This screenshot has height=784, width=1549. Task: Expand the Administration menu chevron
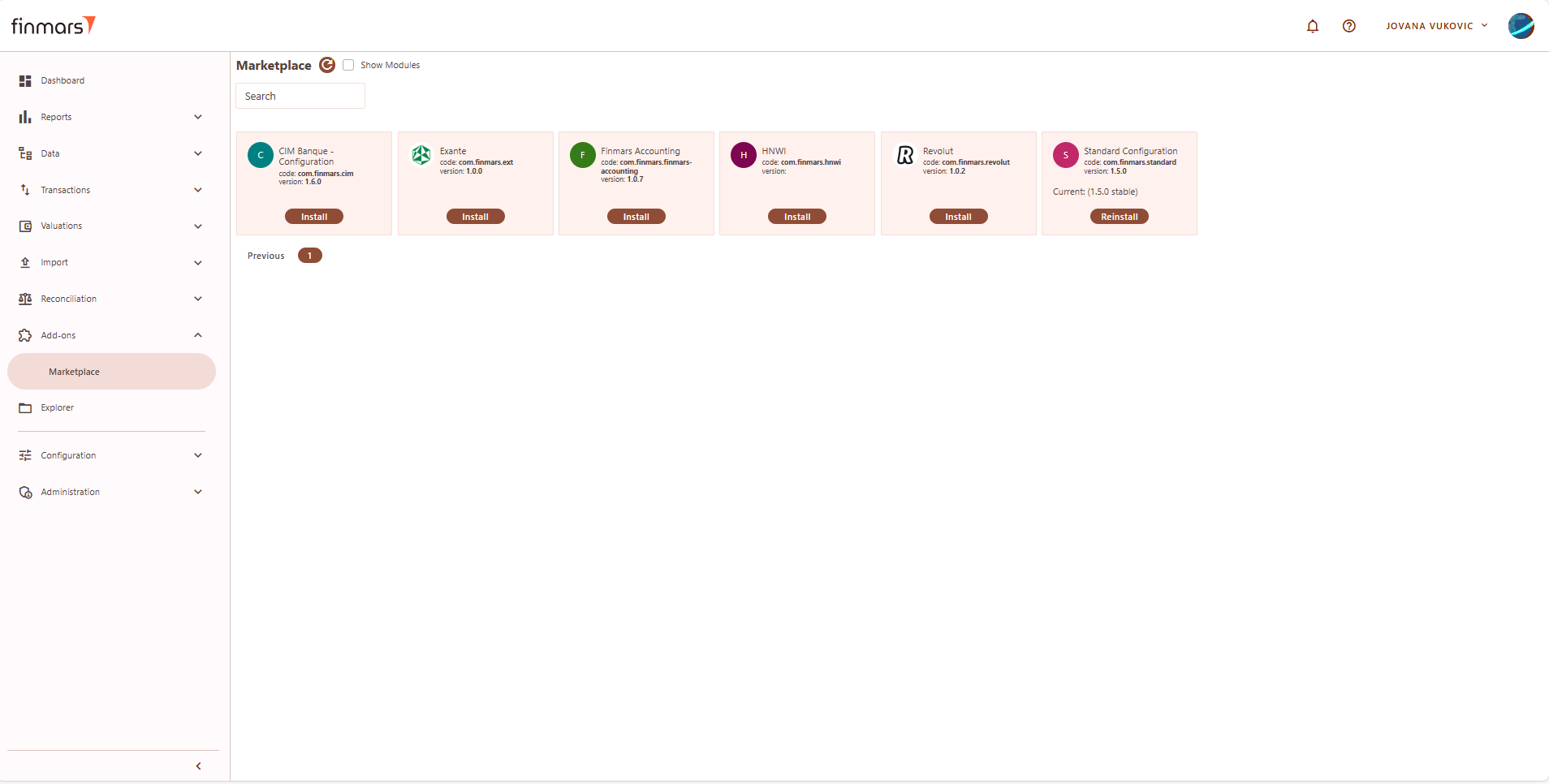[198, 492]
